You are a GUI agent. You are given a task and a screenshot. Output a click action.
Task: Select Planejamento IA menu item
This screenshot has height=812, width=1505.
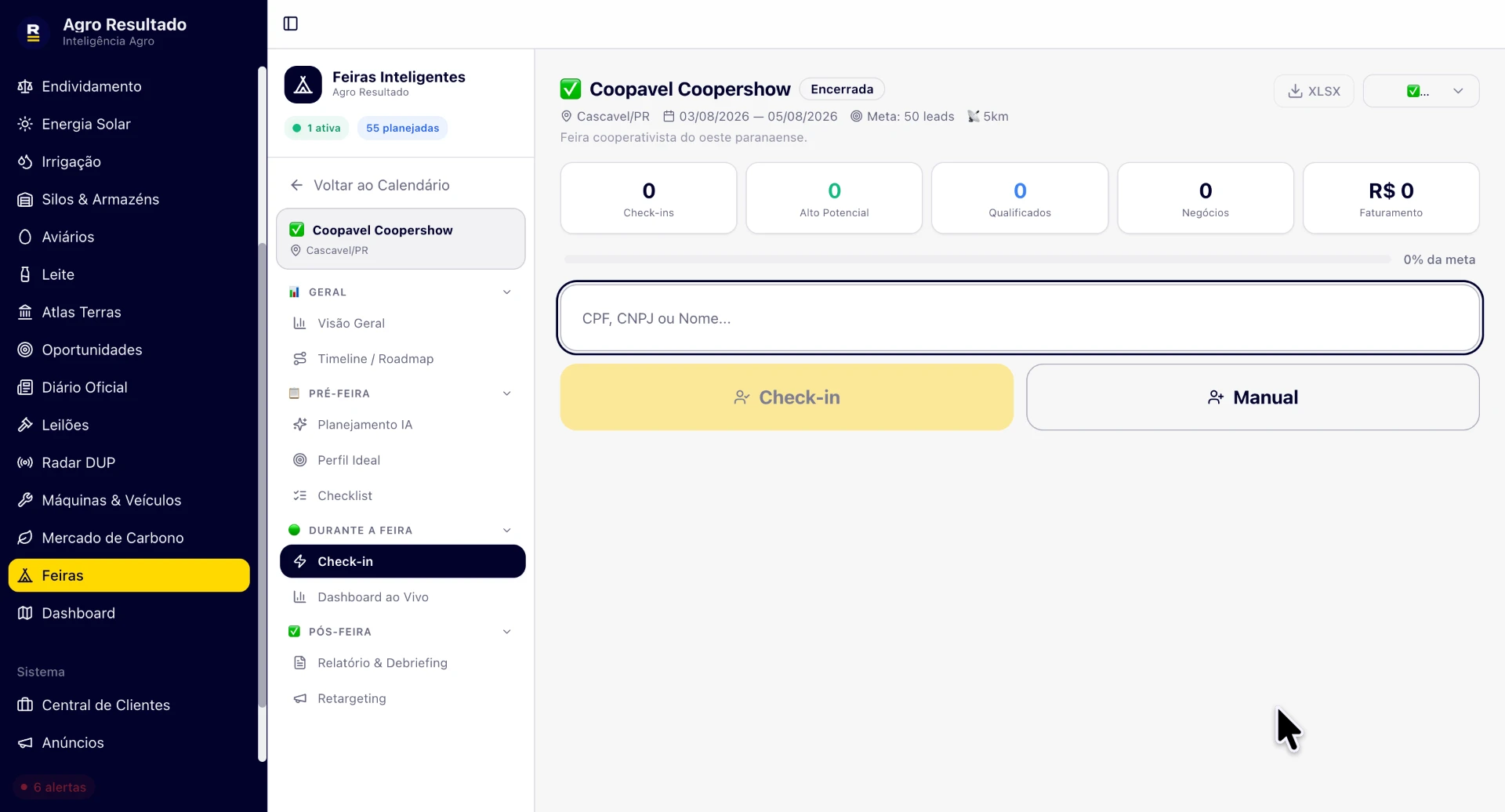[402, 425]
